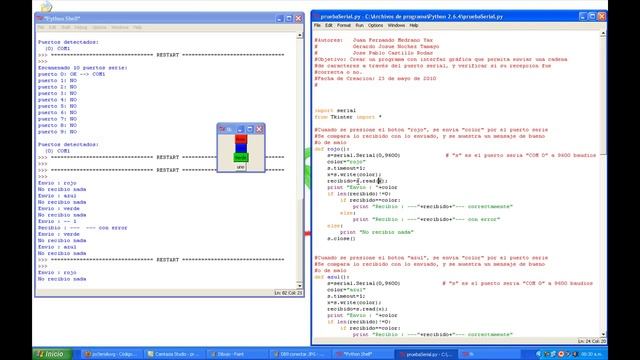Viewport: 640px width, 360px height.
Task: Open Run menu in the editor window
Action: pyautogui.click(x=359, y=25)
